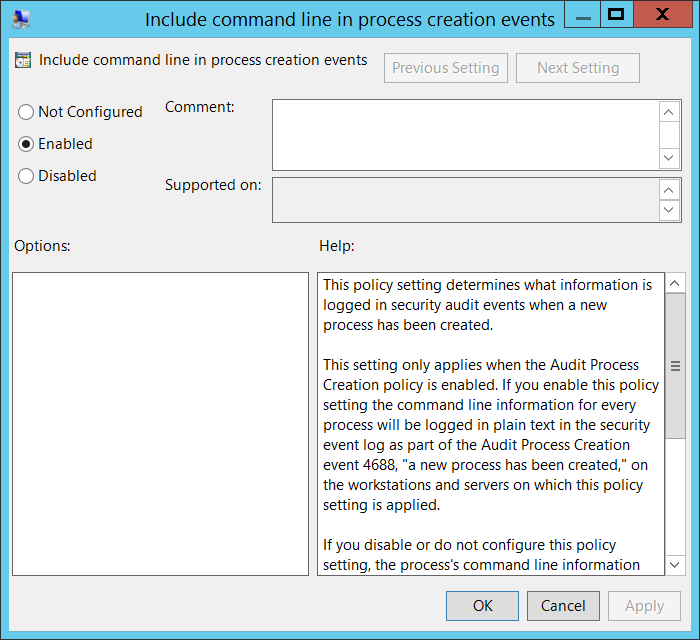Click the Supported on scroll up arrow
Image resolution: width=700 pixels, height=640 pixels.
click(x=670, y=189)
